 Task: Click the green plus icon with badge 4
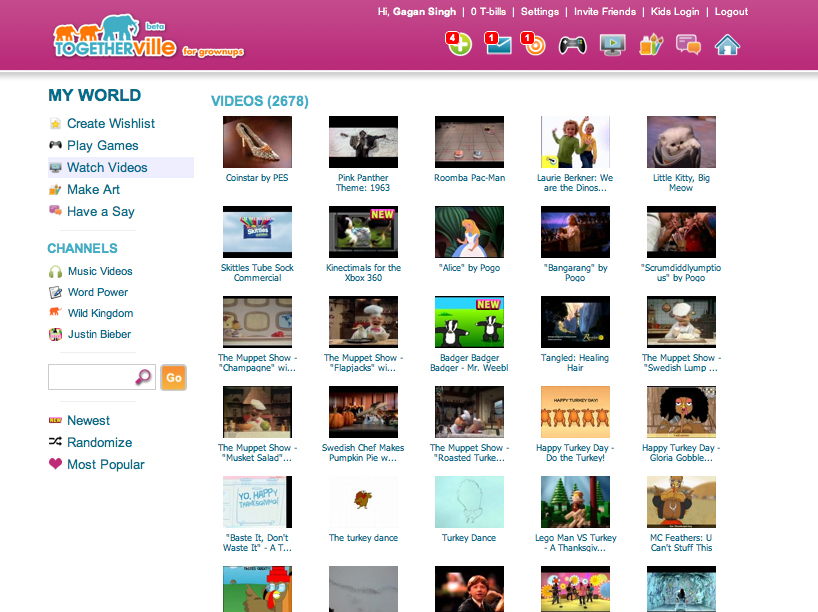[459, 44]
